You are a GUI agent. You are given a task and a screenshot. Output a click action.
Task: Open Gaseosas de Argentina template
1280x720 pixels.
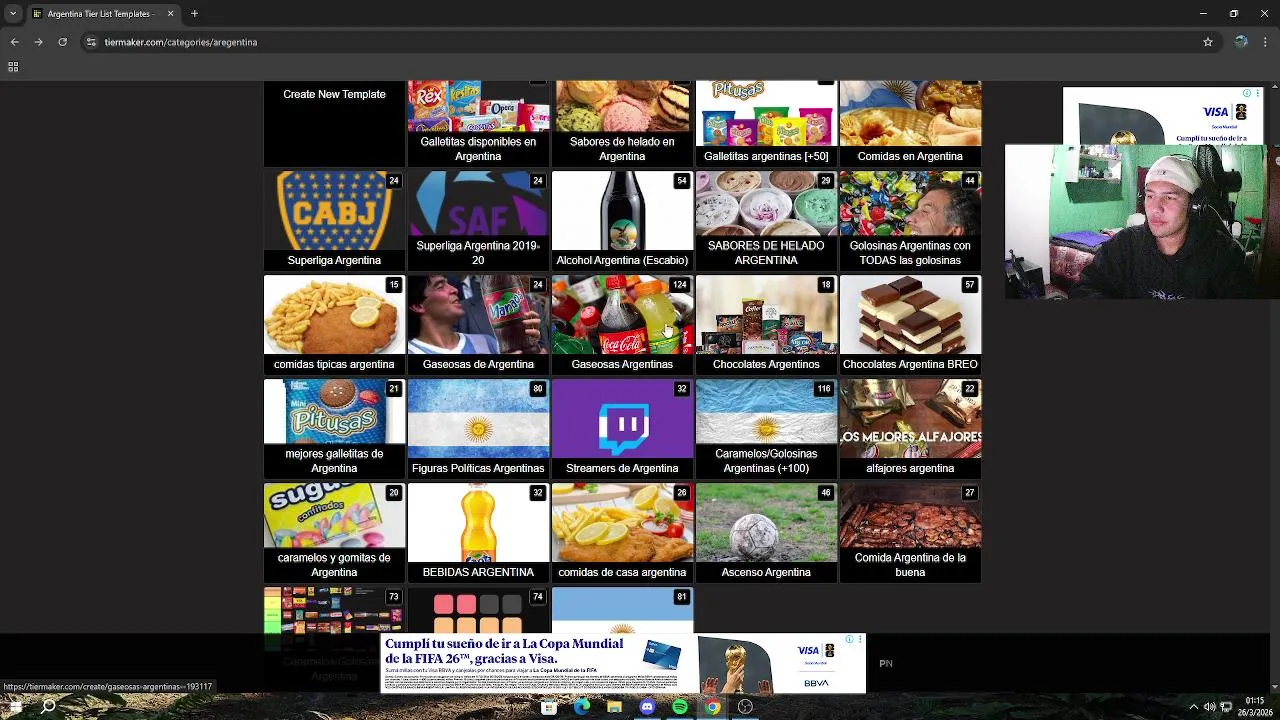click(x=478, y=324)
